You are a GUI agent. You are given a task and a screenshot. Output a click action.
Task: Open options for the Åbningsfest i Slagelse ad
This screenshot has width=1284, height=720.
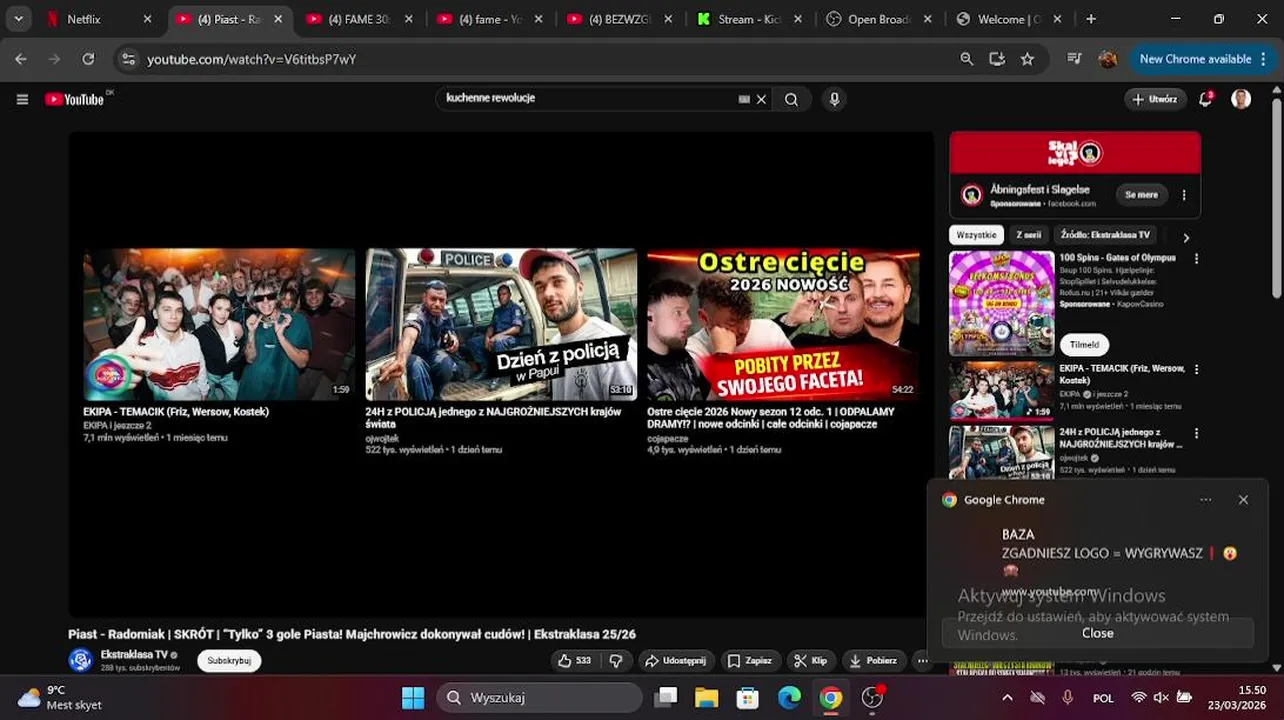[1184, 195]
